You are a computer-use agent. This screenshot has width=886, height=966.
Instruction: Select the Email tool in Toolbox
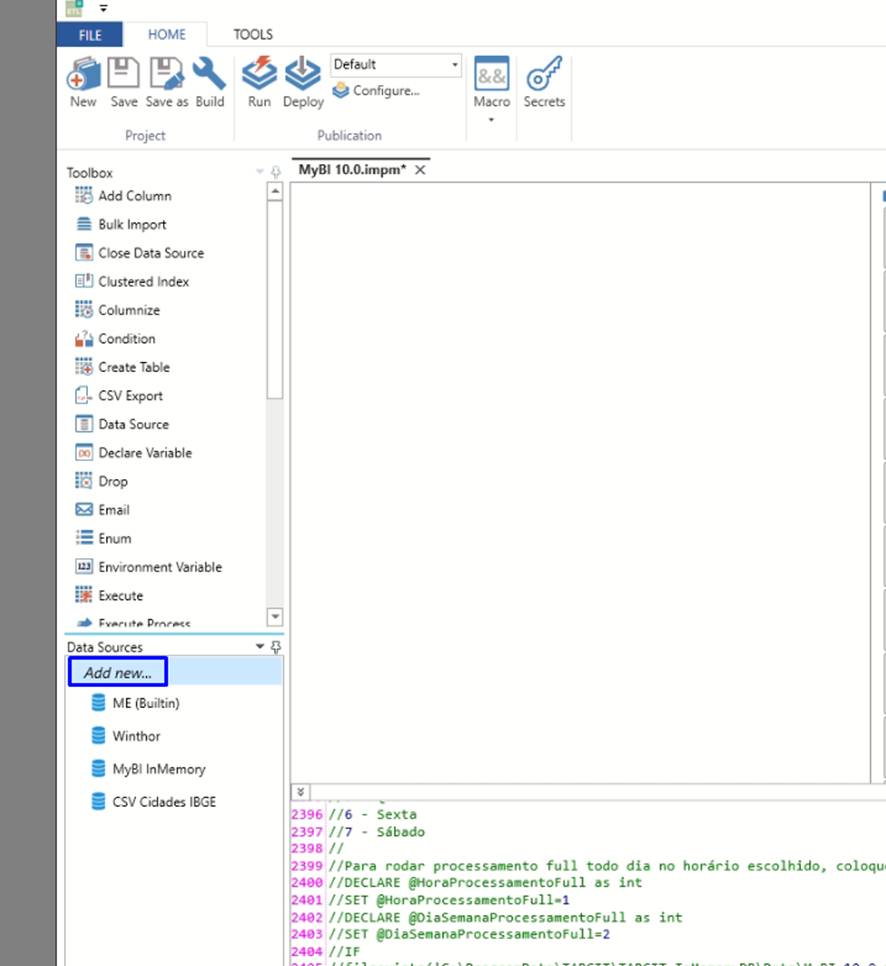pos(113,510)
